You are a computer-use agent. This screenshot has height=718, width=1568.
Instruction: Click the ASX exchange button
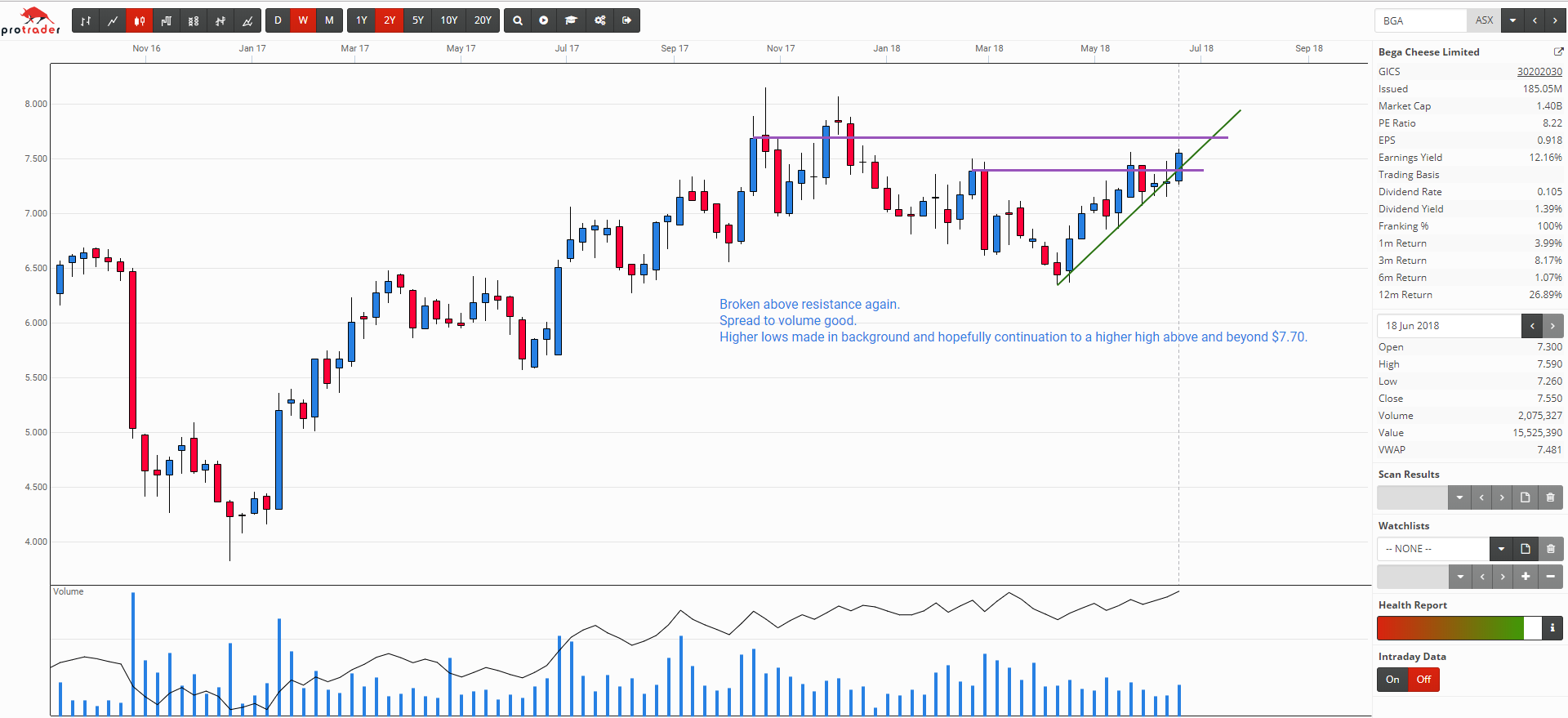(x=1485, y=20)
